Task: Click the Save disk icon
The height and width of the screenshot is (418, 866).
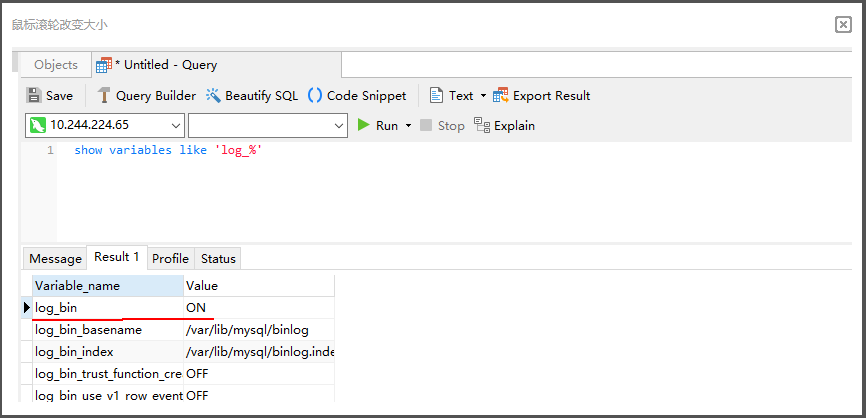Action: tap(34, 96)
